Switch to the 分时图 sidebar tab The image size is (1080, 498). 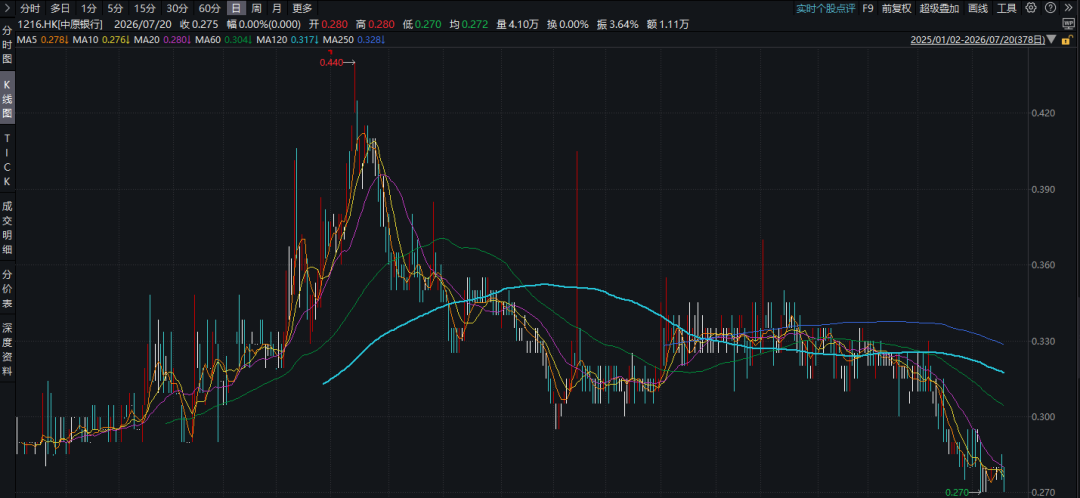[7, 45]
